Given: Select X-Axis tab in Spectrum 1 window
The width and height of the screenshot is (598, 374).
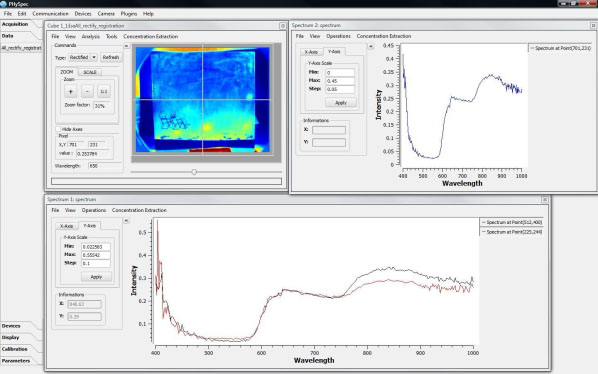Looking at the screenshot, I should (66, 226).
